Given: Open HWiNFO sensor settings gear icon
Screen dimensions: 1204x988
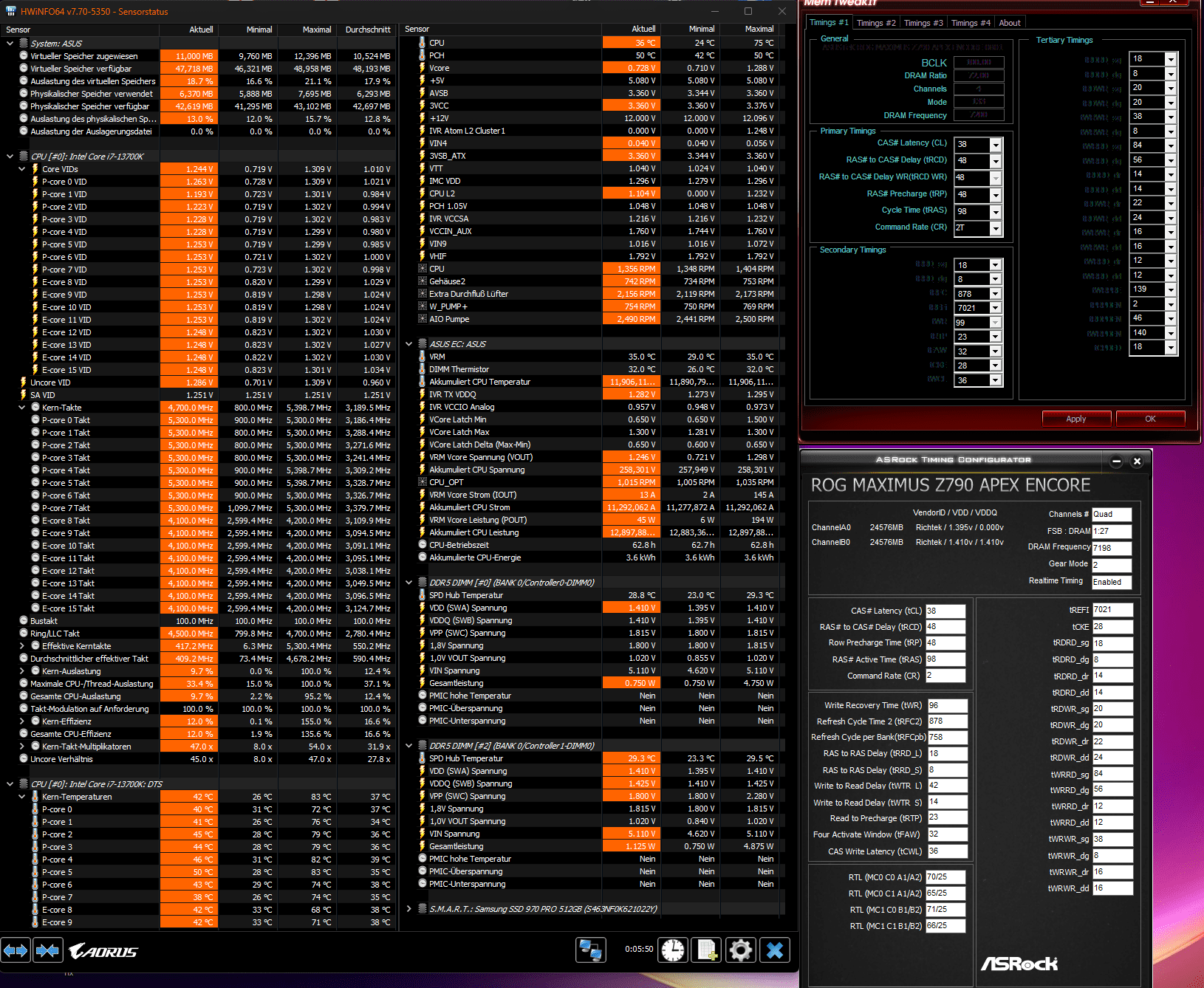Looking at the screenshot, I should 741,950.
